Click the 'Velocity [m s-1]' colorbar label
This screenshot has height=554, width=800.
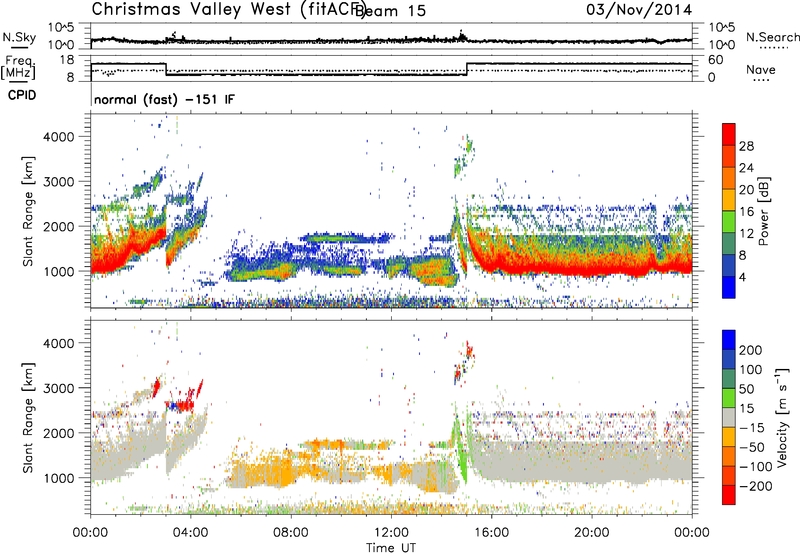click(782, 418)
